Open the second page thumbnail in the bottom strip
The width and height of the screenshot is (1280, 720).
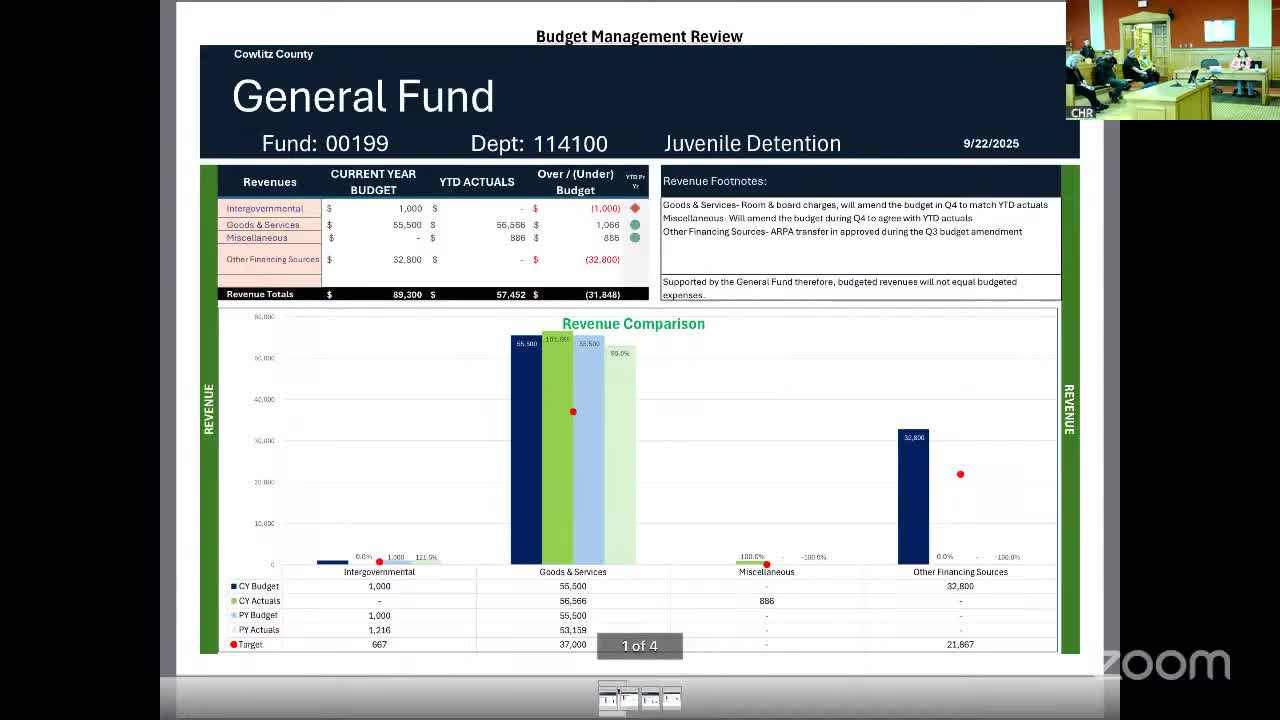[x=629, y=697]
